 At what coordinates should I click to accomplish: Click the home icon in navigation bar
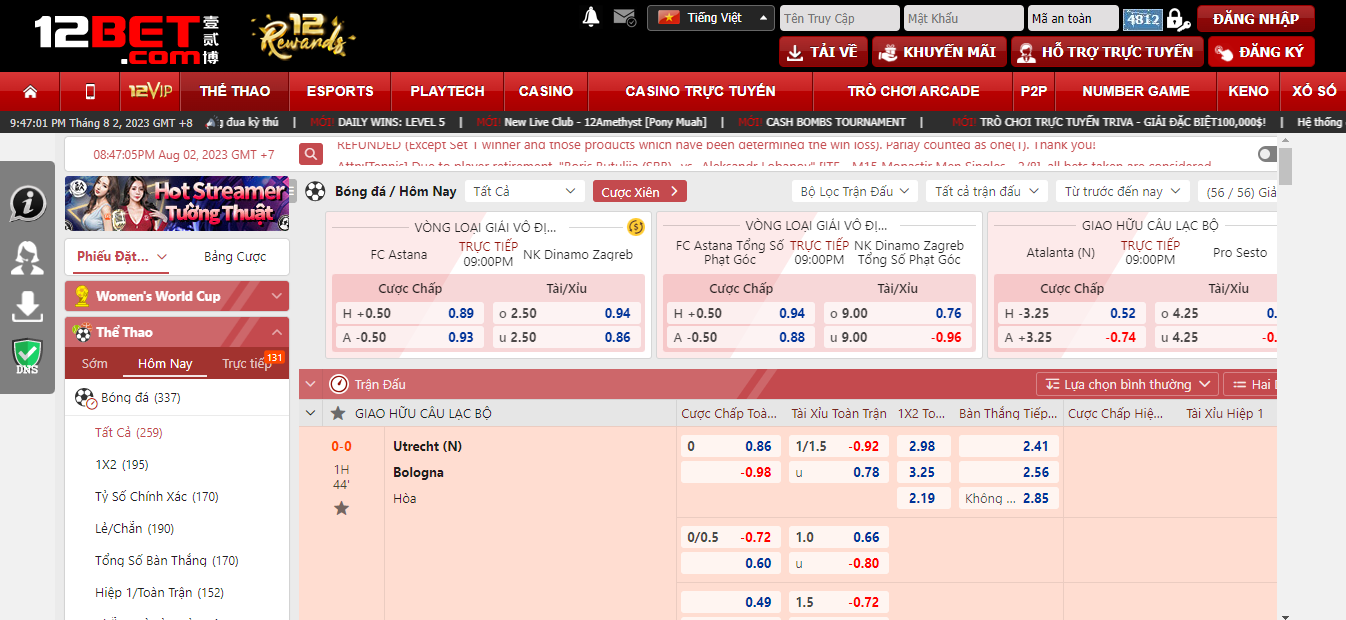[30, 92]
